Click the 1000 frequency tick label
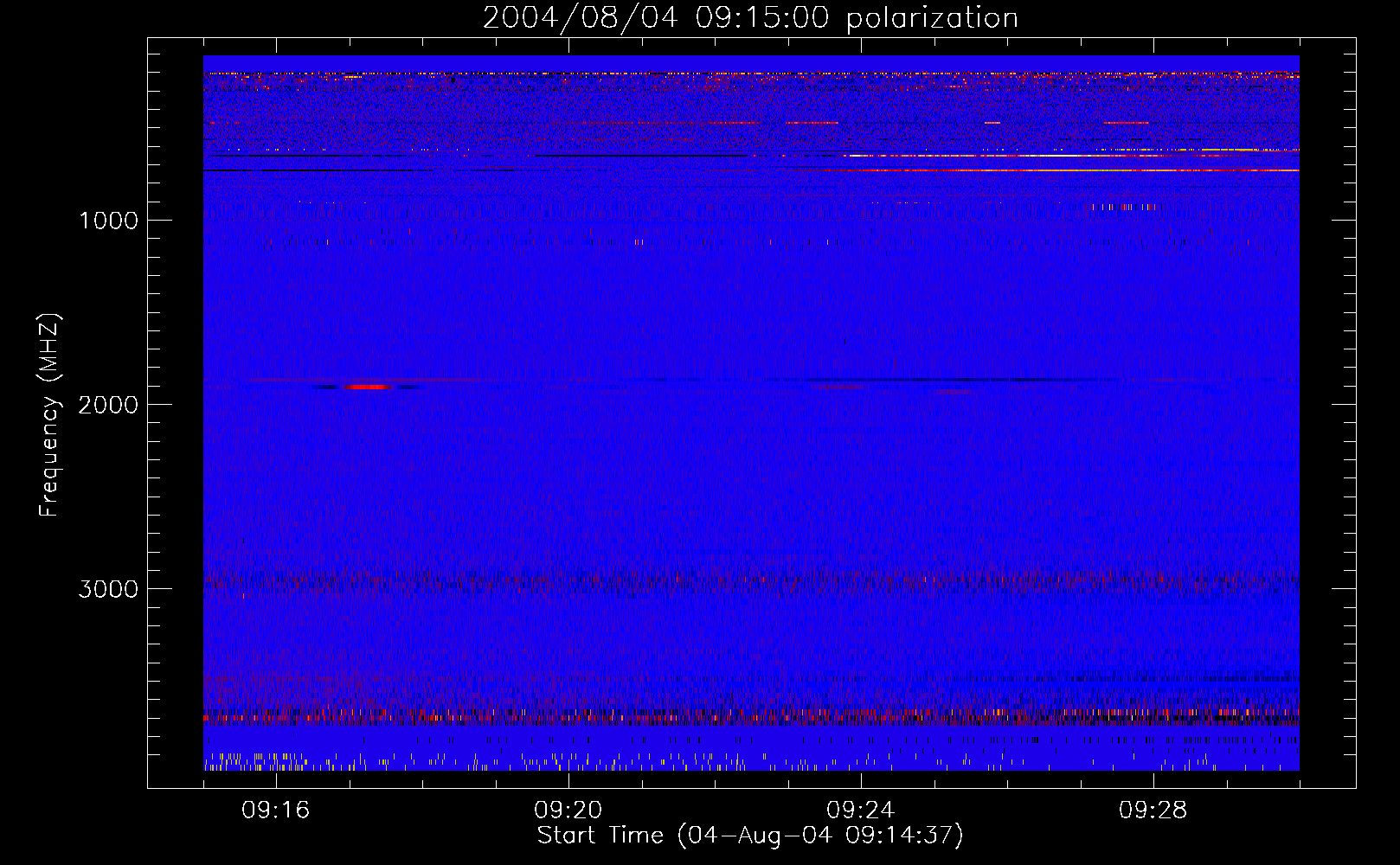 coord(108,221)
